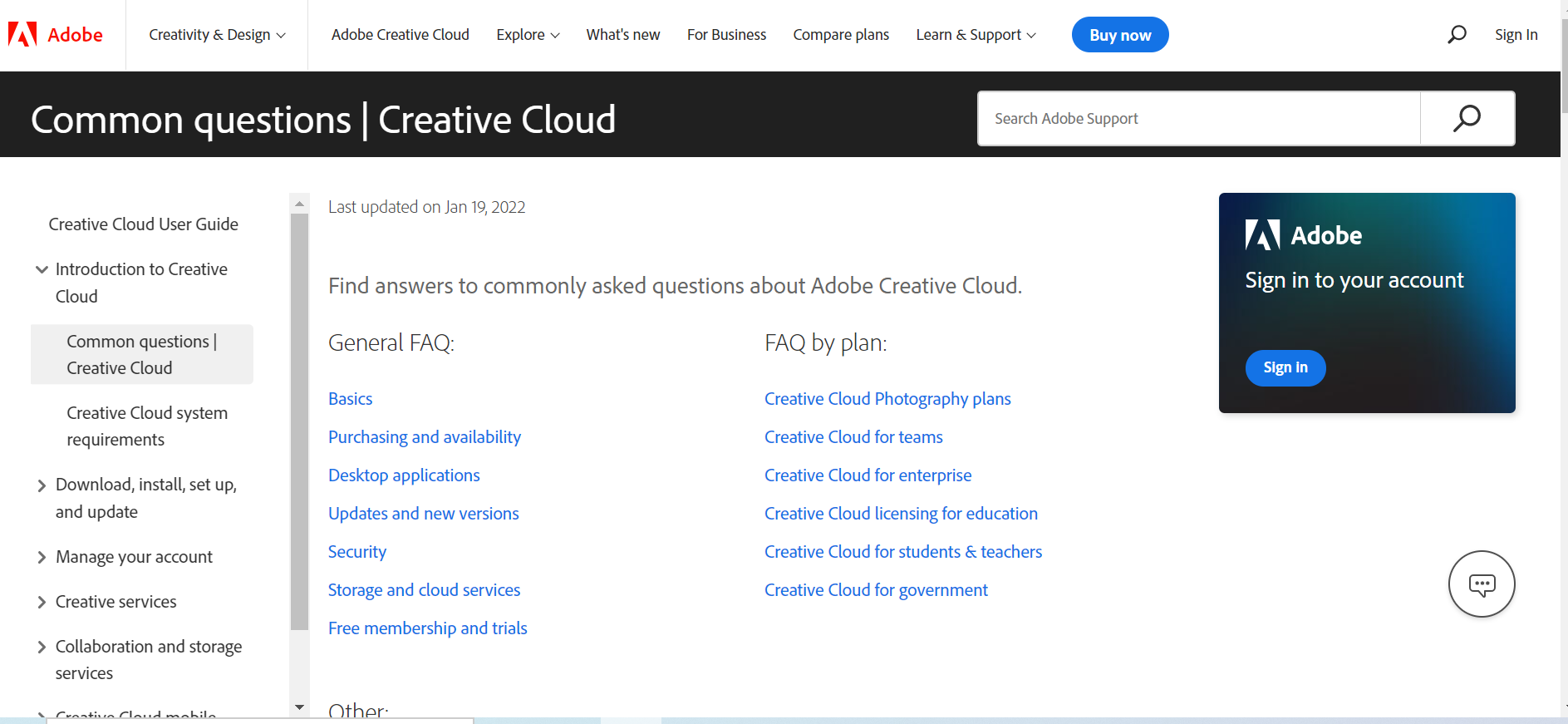Open the Compare plans menu item
This screenshot has height=724, width=1568.
(841, 35)
